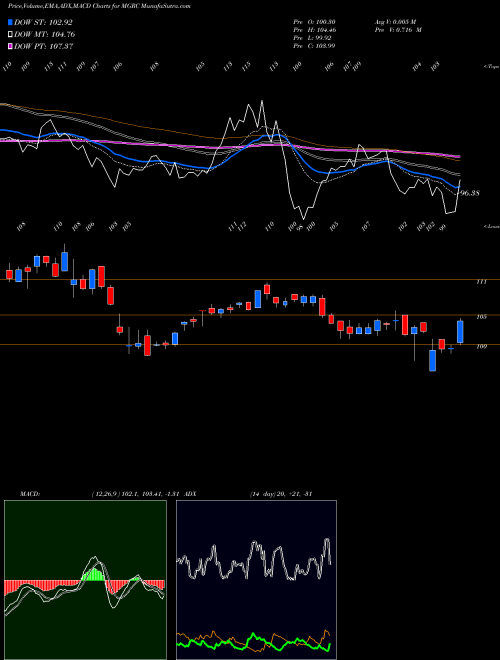Screen dimensions: 500x660
Task: Select the 'DOW ST: 102.92' legend label
Action: pyautogui.click(x=43, y=22)
